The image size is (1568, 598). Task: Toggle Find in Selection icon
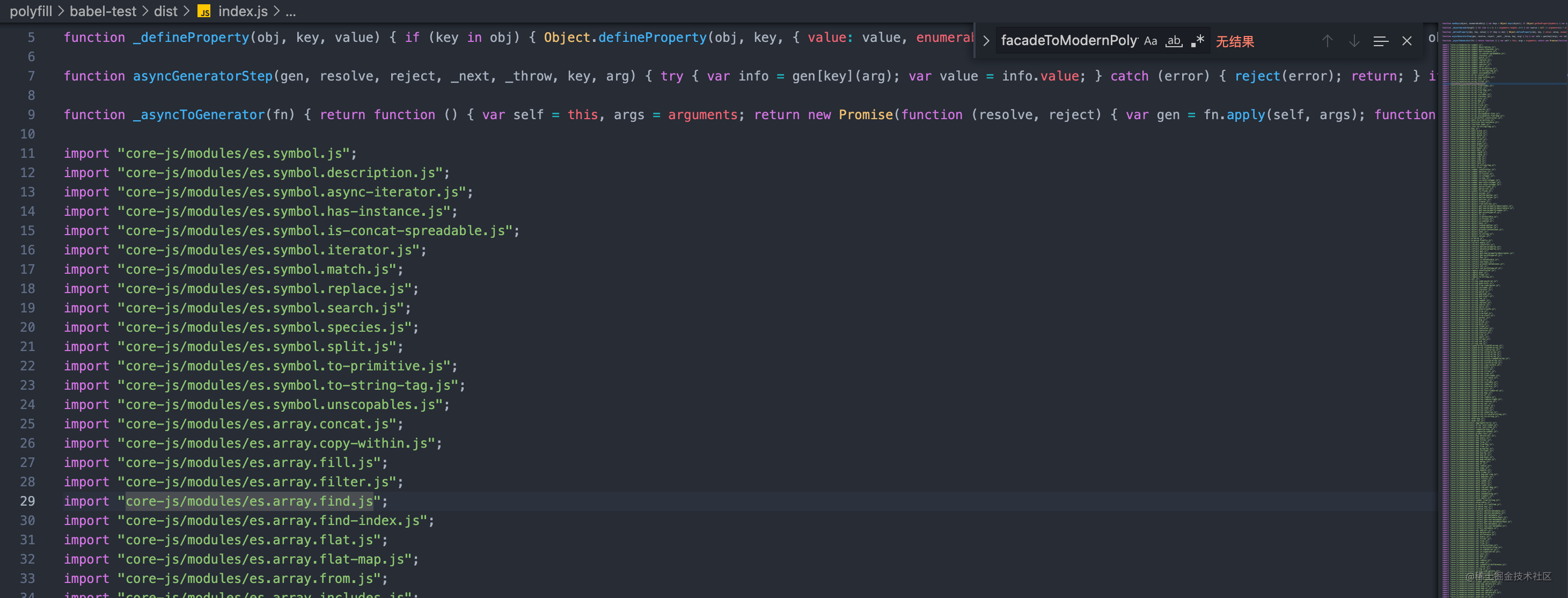[1381, 41]
